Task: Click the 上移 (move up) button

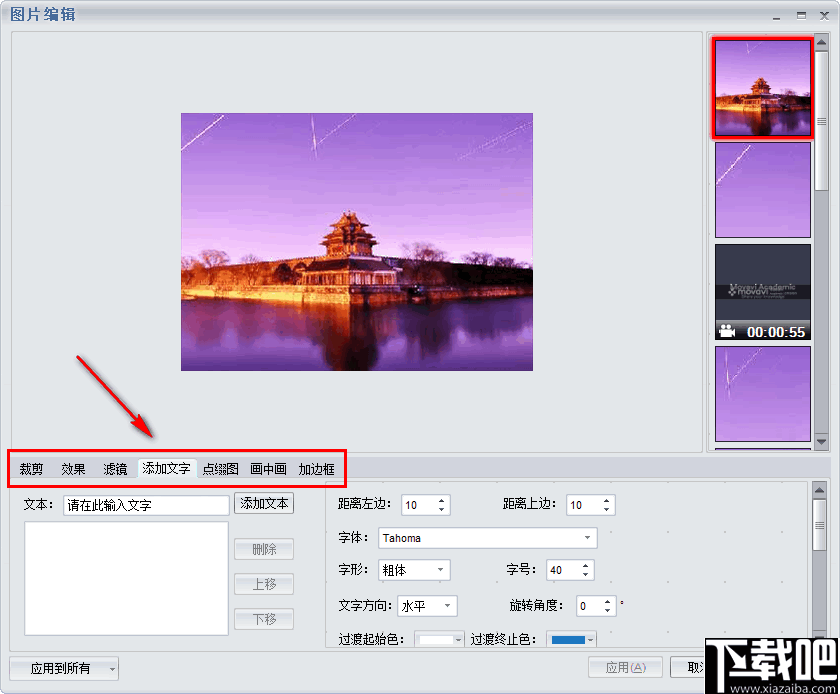Action: [x=263, y=584]
